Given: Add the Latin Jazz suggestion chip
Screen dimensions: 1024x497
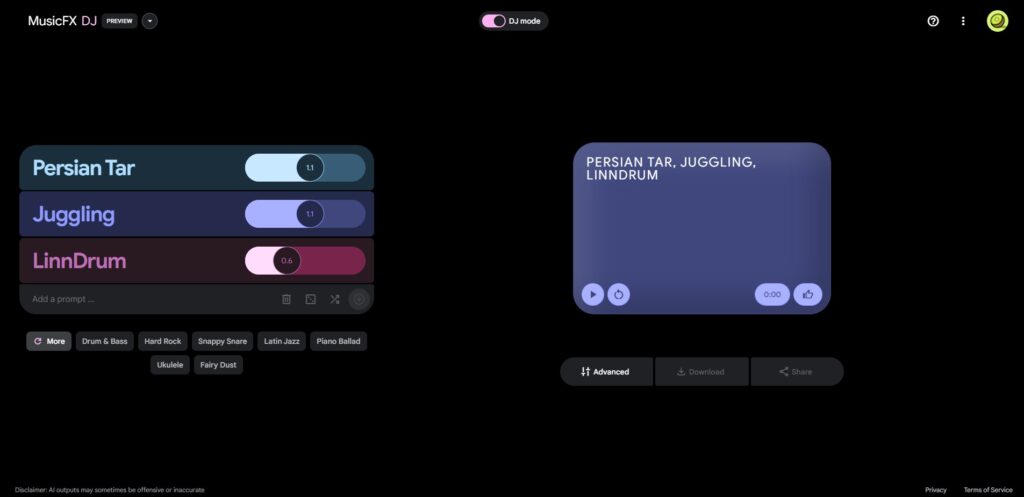Looking at the screenshot, I should tap(281, 341).
